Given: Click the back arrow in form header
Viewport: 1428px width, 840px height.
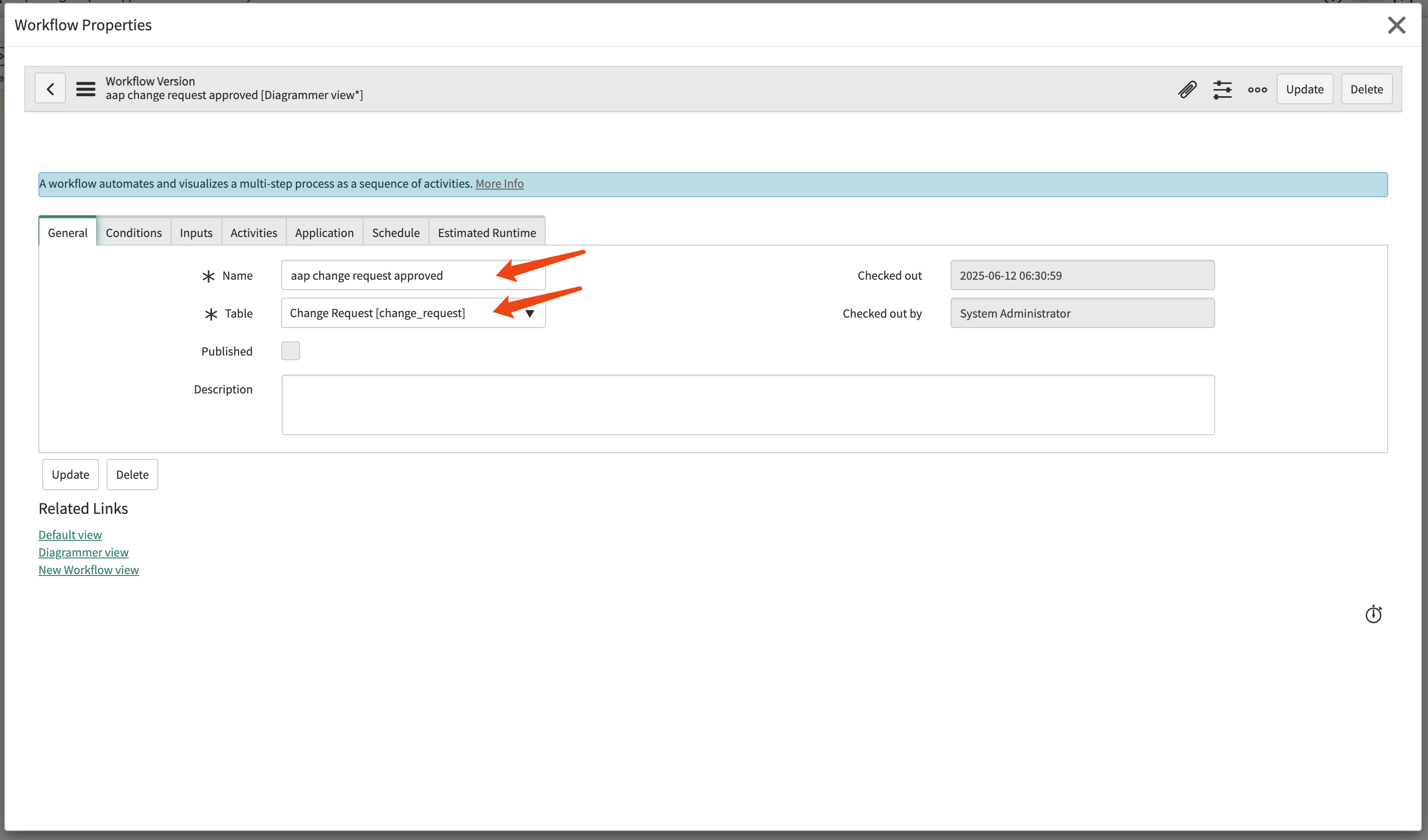Looking at the screenshot, I should 50,88.
